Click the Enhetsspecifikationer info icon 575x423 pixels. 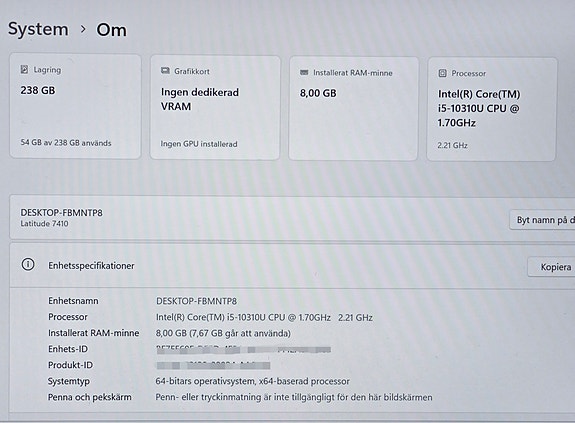[x=28, y=264]
